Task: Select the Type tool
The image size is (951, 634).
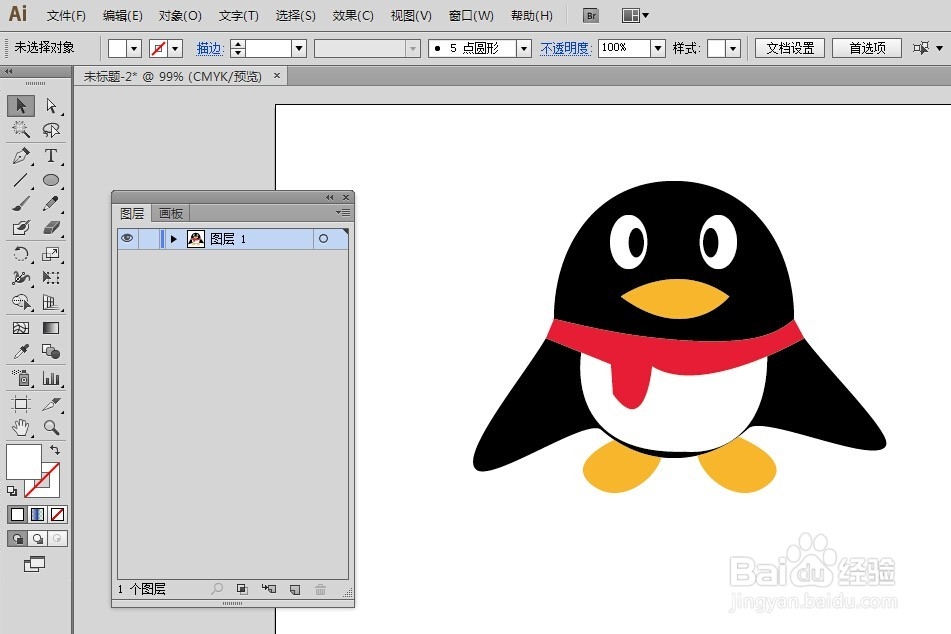Action: point(51,155)
